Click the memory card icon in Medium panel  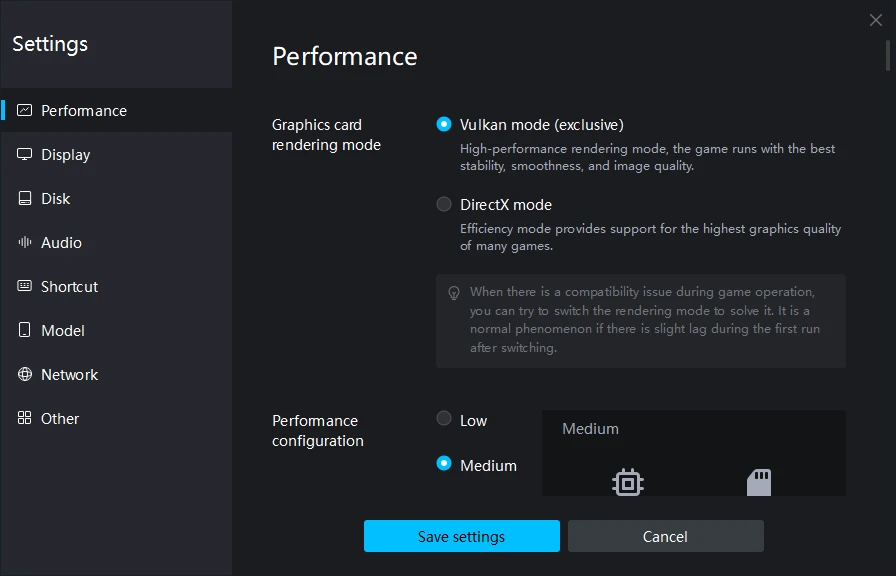(x=759, y=483)
